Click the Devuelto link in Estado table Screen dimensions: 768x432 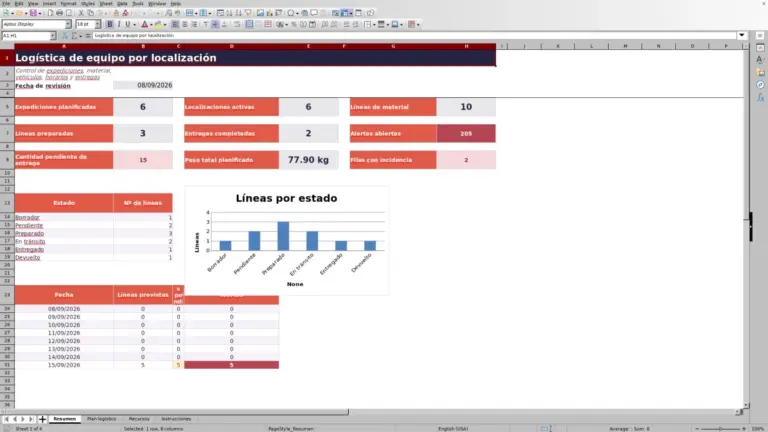(x=27, y=258)
